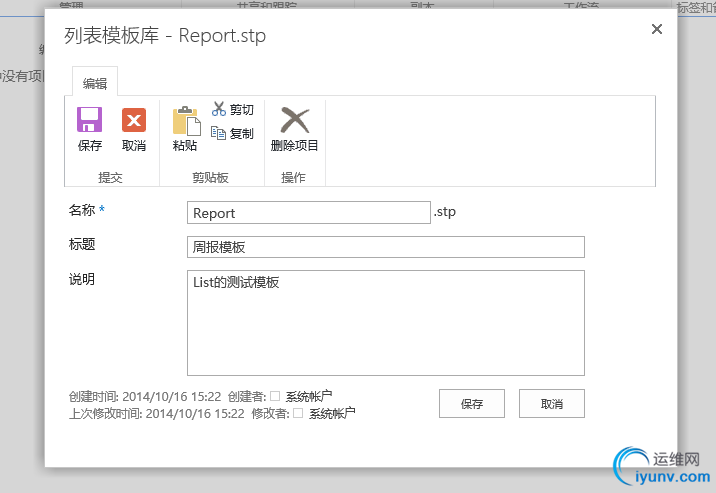Click the .stp extension text

pos(445,212)
